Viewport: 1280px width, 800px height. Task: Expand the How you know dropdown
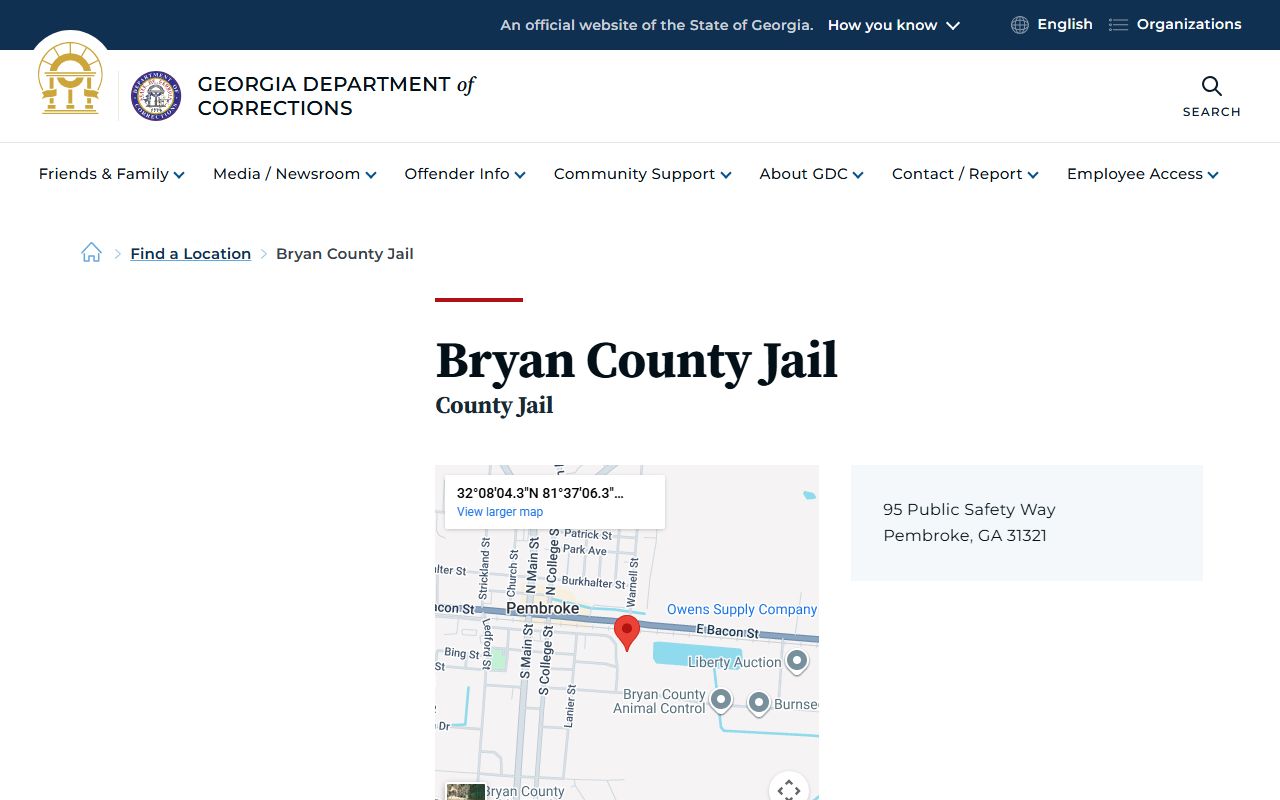click(x=894, y=25)
